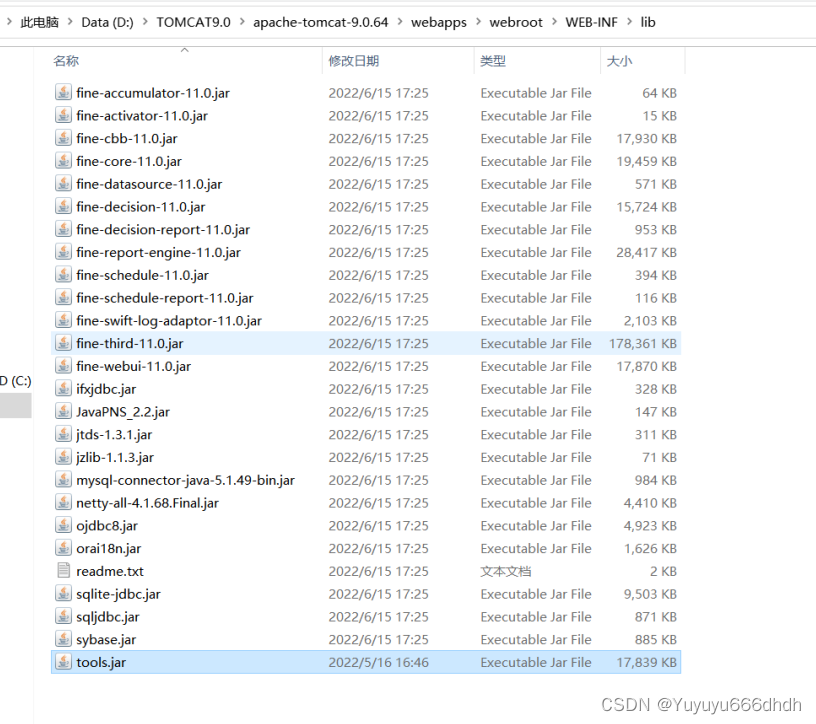The width and height of the screenshot is (816, 724).
Task: Select the file name fine-core-11.0.jar
Action: 129,161
